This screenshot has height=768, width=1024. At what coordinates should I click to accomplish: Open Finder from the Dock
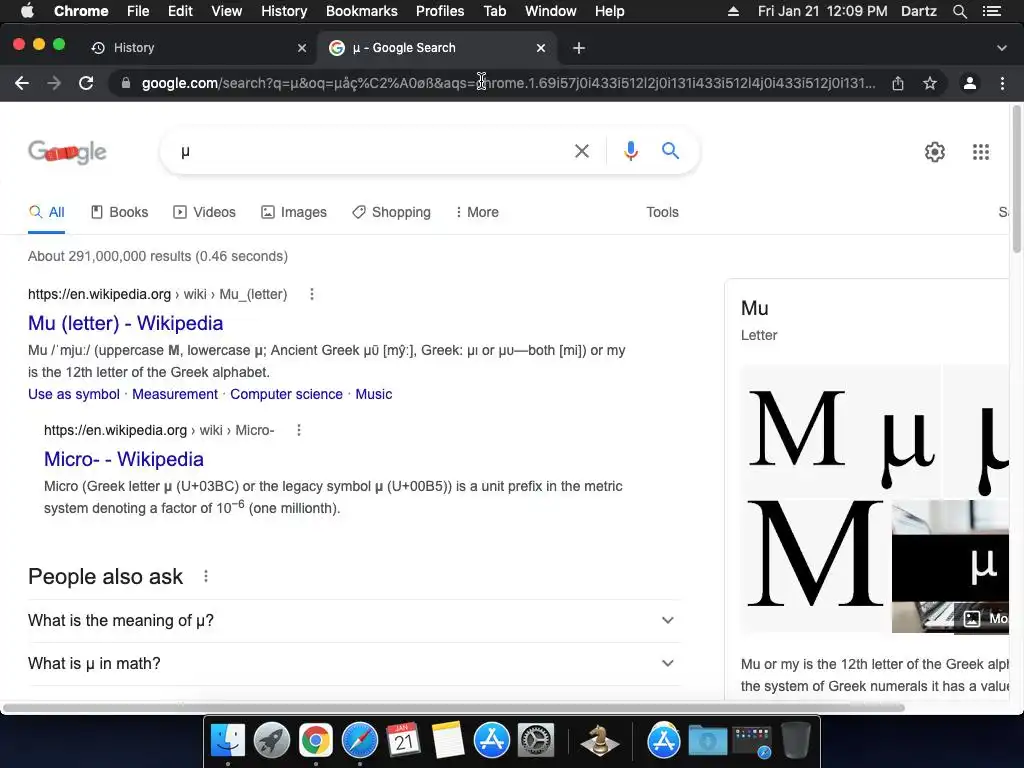tap(227, 741)
